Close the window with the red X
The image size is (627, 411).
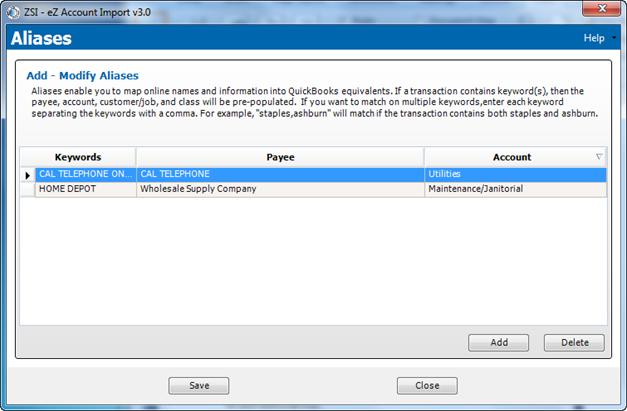pos(601,8)
